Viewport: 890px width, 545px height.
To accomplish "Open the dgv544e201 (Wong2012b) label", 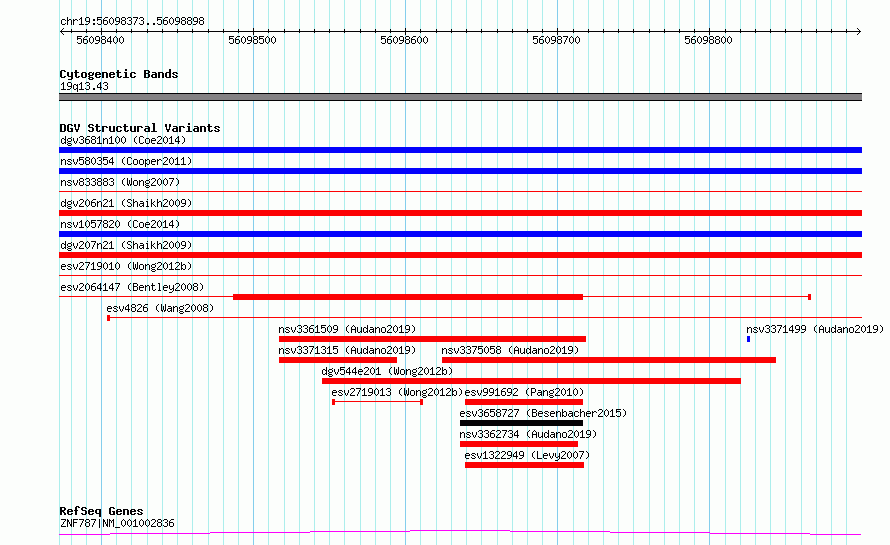I will coord(387,371).
